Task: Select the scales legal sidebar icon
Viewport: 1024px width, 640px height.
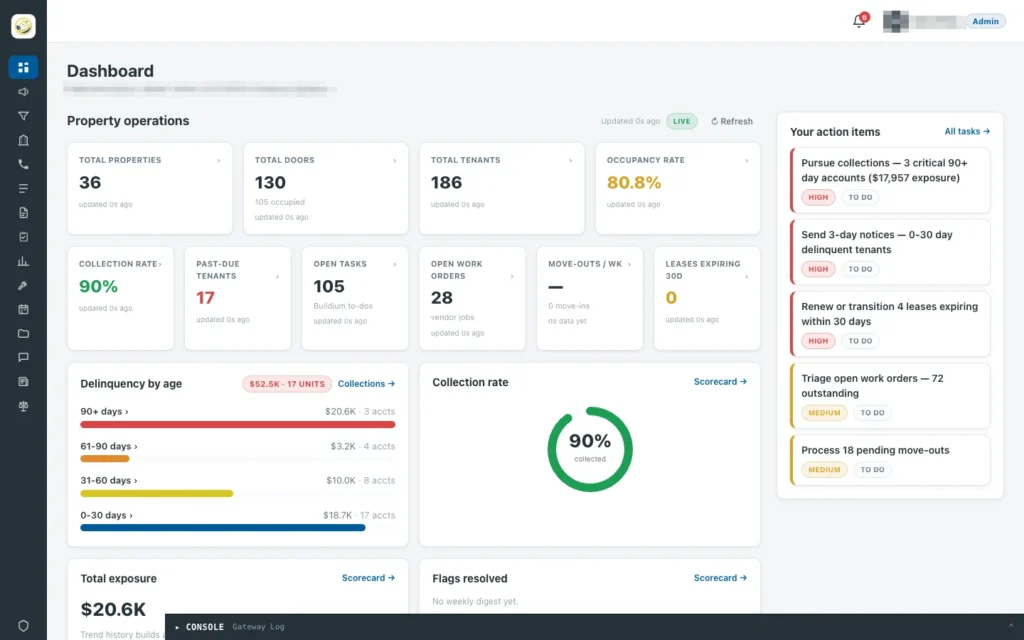Action: (x=24, y=406)
